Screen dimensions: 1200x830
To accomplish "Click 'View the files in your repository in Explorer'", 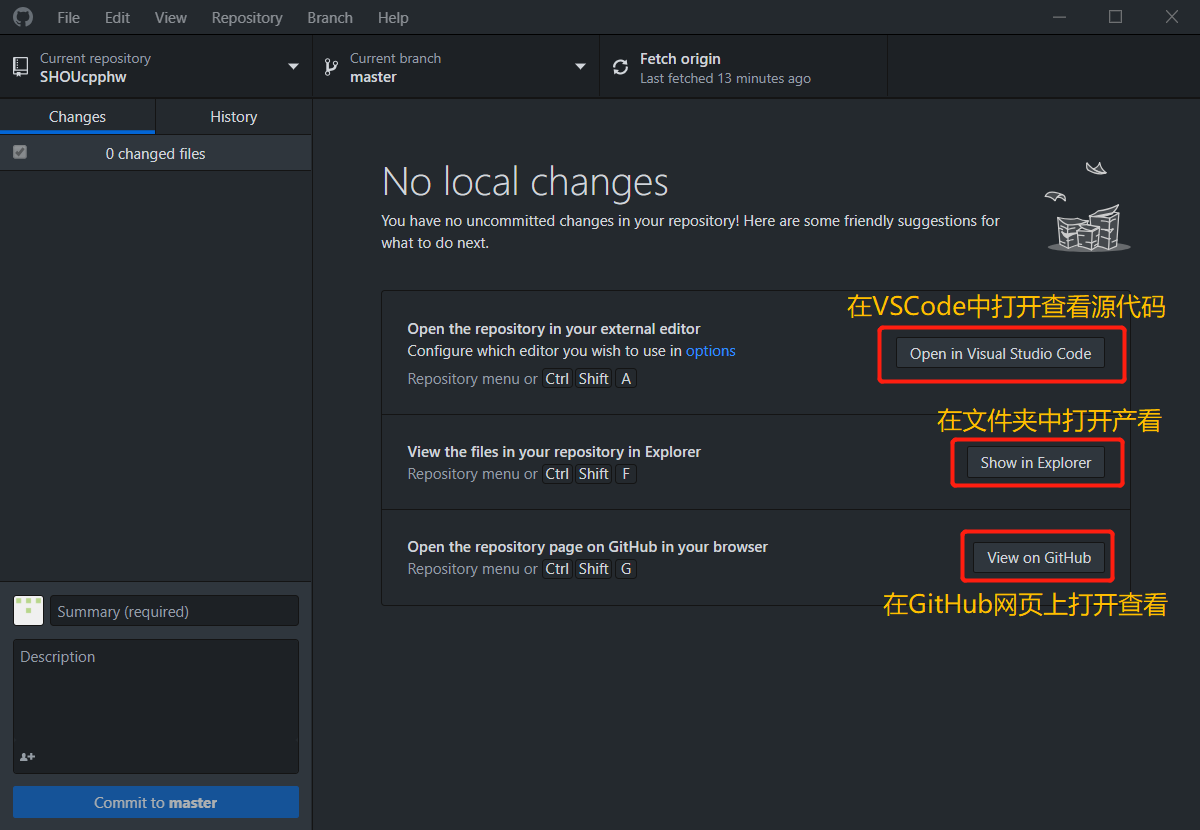I will click(x=554, y=452).
